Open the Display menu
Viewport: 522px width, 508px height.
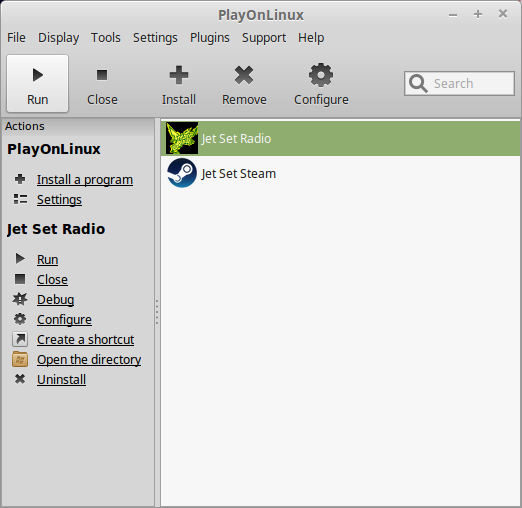(58, 38)
